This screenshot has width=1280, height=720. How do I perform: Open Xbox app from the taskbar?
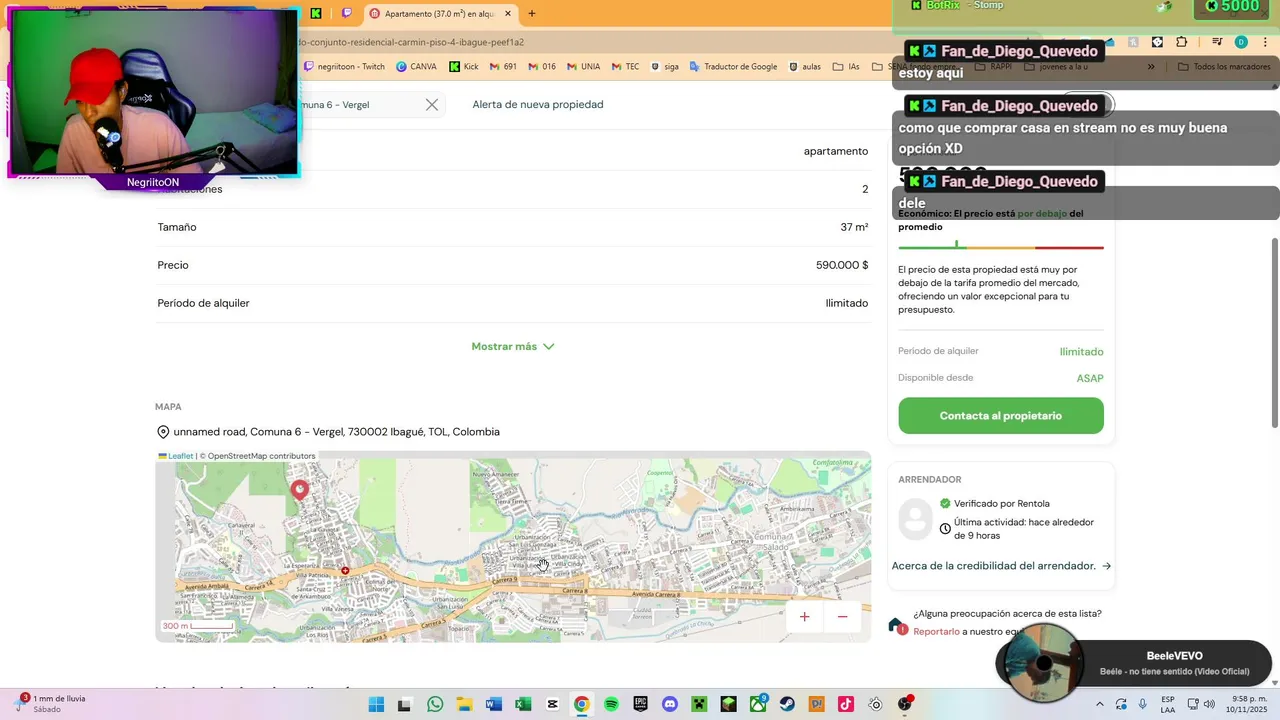(758, 704)
